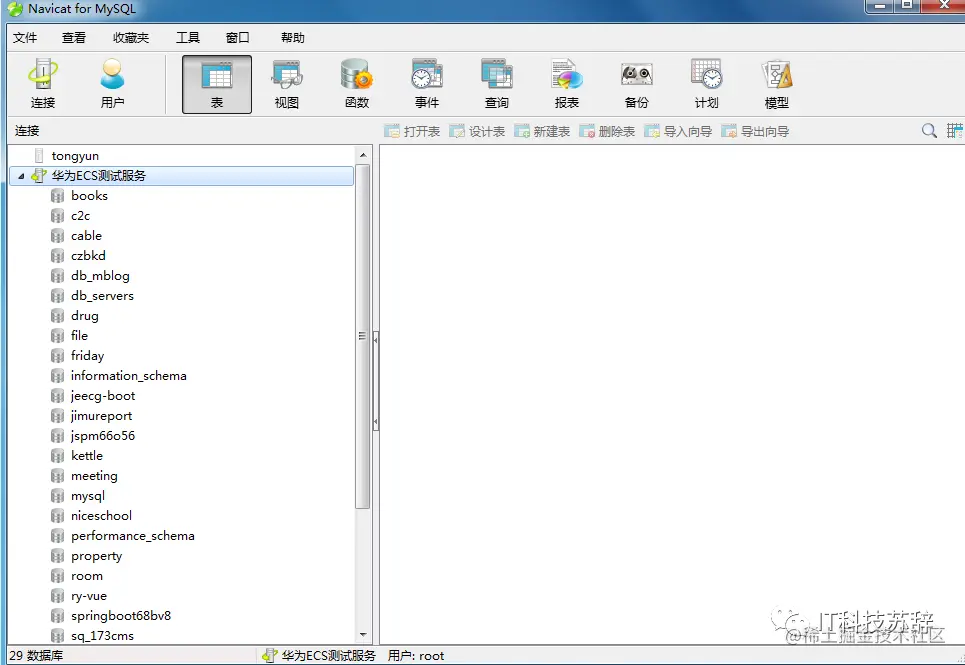
Task: Select the mysql database
Action: point(88,496)
